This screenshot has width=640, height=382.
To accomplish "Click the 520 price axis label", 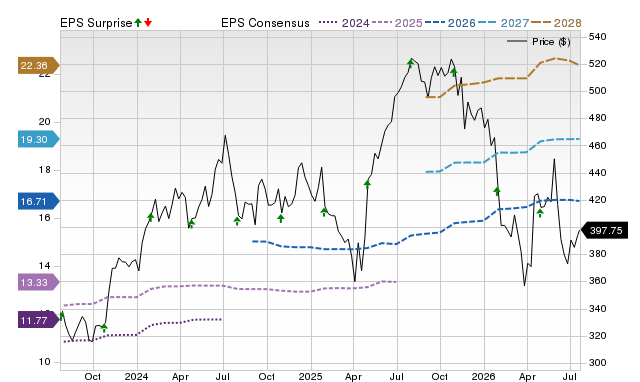I will [x=597, y=64].
